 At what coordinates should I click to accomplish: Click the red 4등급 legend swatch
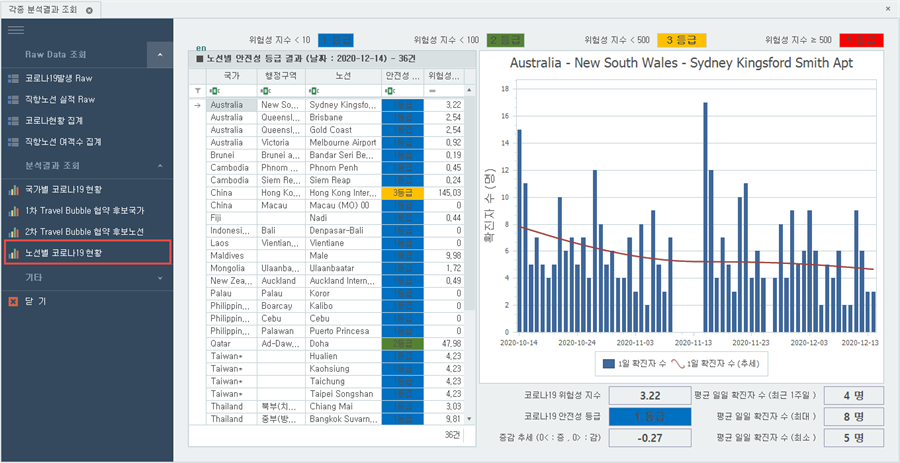tap(861, 40)
